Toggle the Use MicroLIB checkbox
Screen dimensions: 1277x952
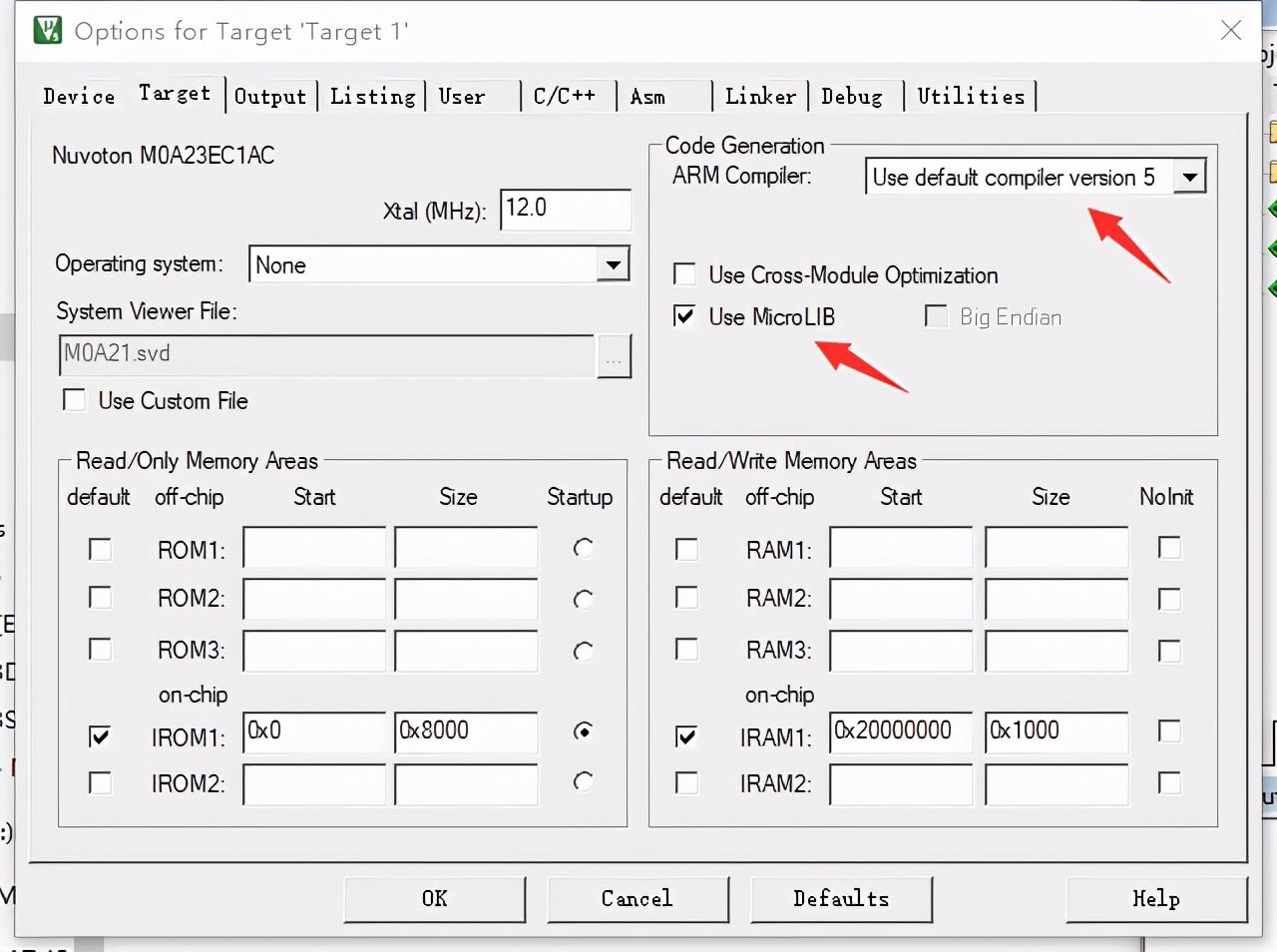click(684, 316)
